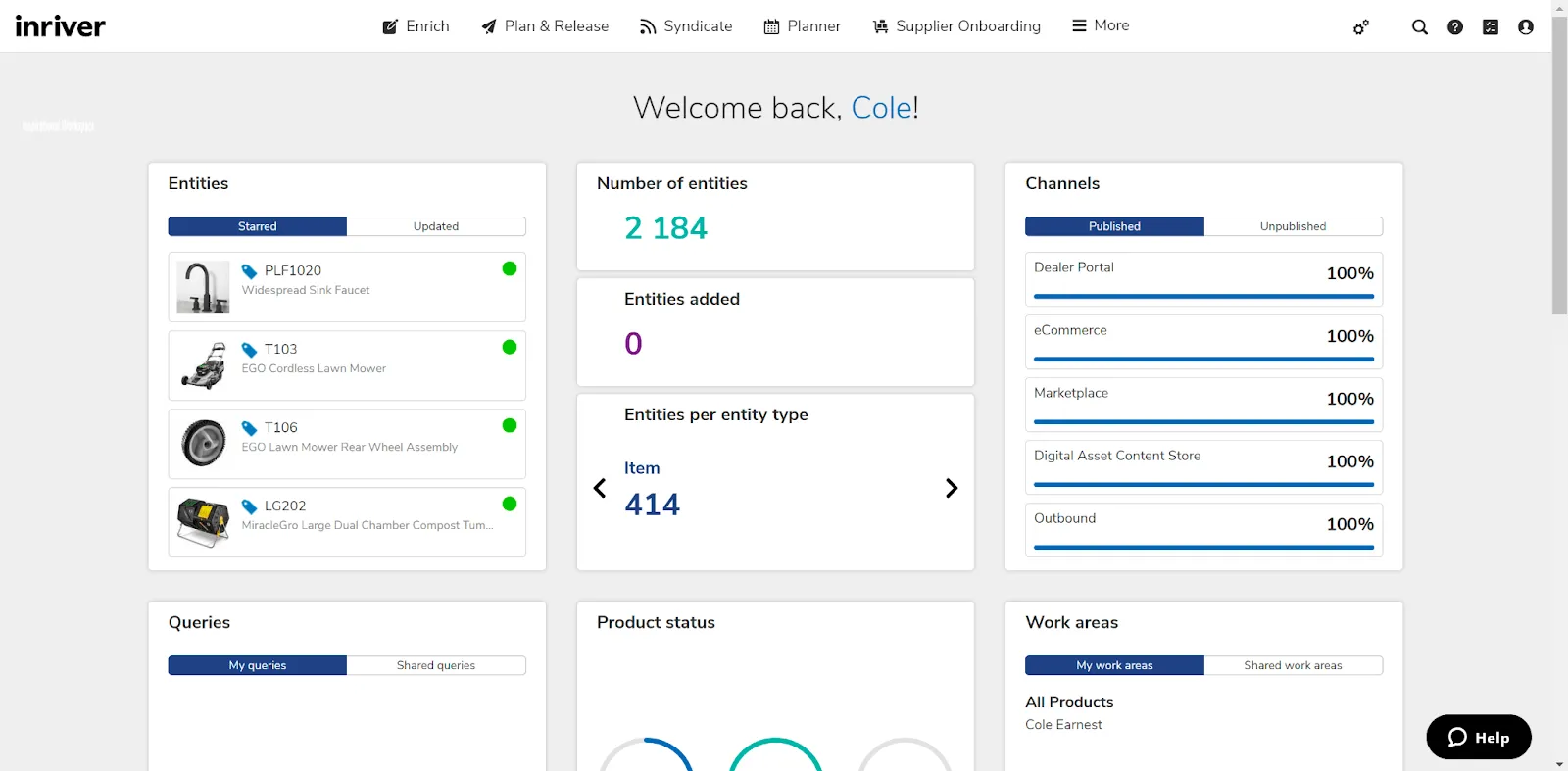Click the tag icon beside PLF1020
The image size is (1568, 771).
click(250, 271)
